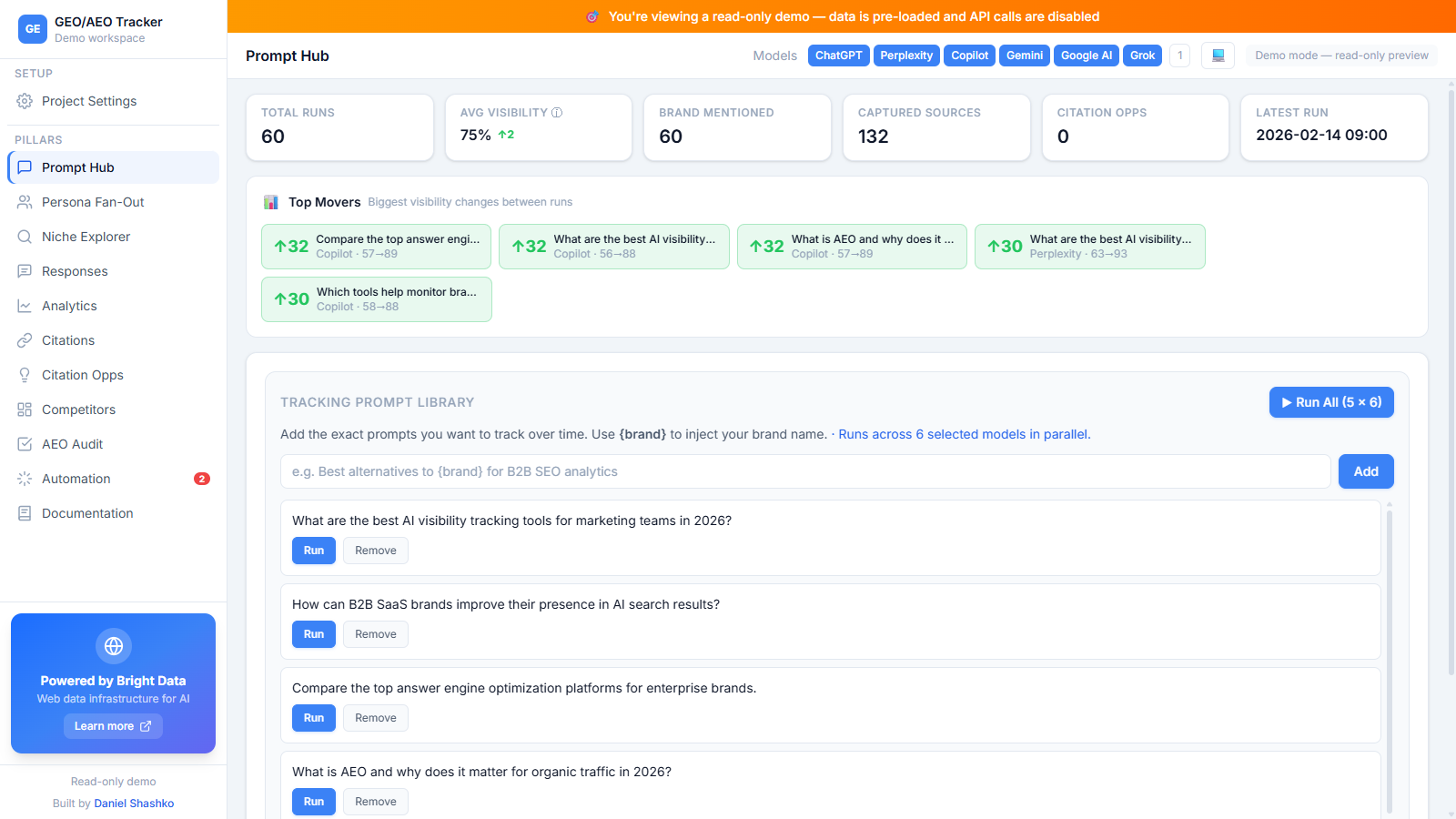
Task: Click the model count box showing 1
Action: (x=1180, y=56)
